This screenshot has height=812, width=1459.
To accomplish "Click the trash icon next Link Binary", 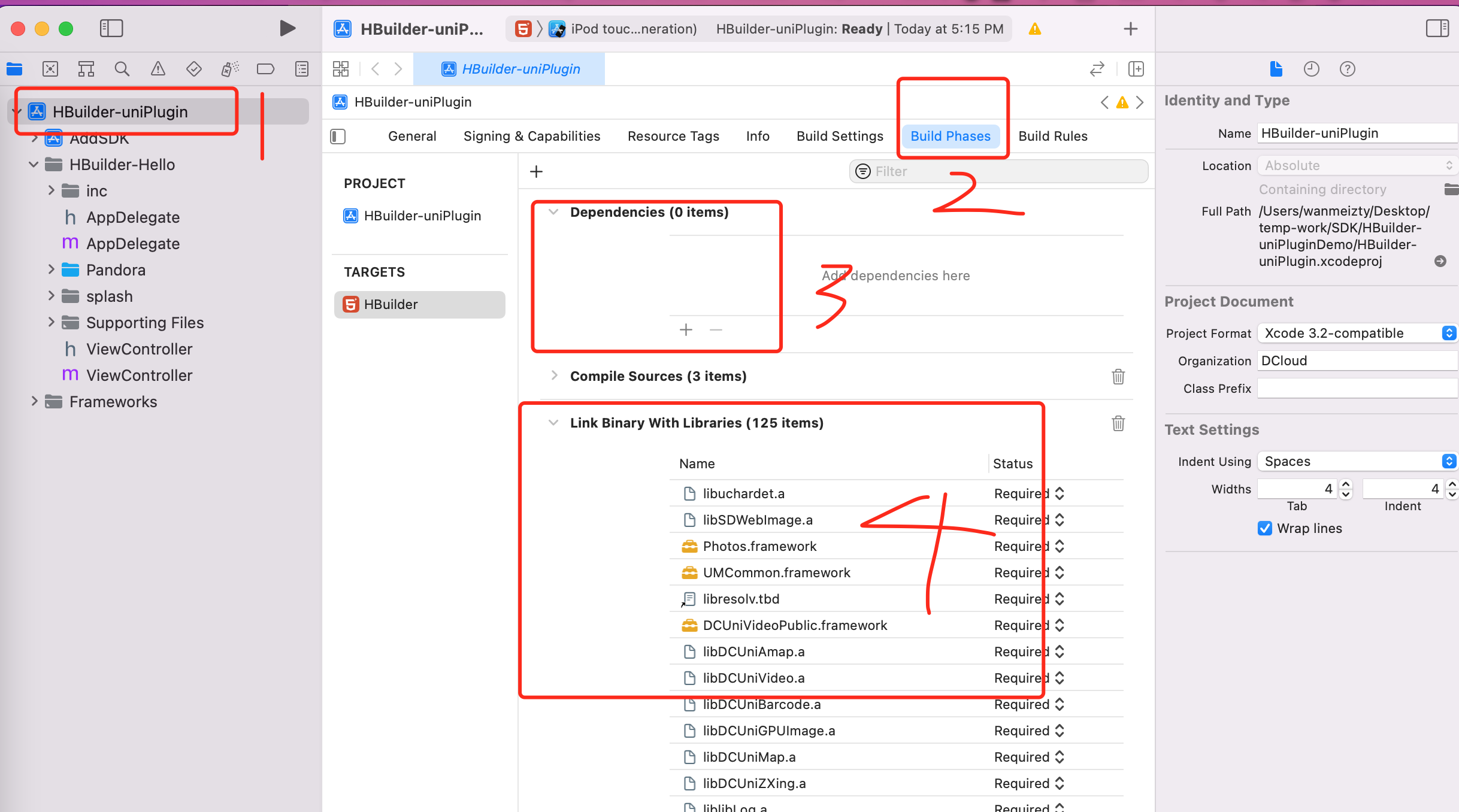I will [1118, 423].
